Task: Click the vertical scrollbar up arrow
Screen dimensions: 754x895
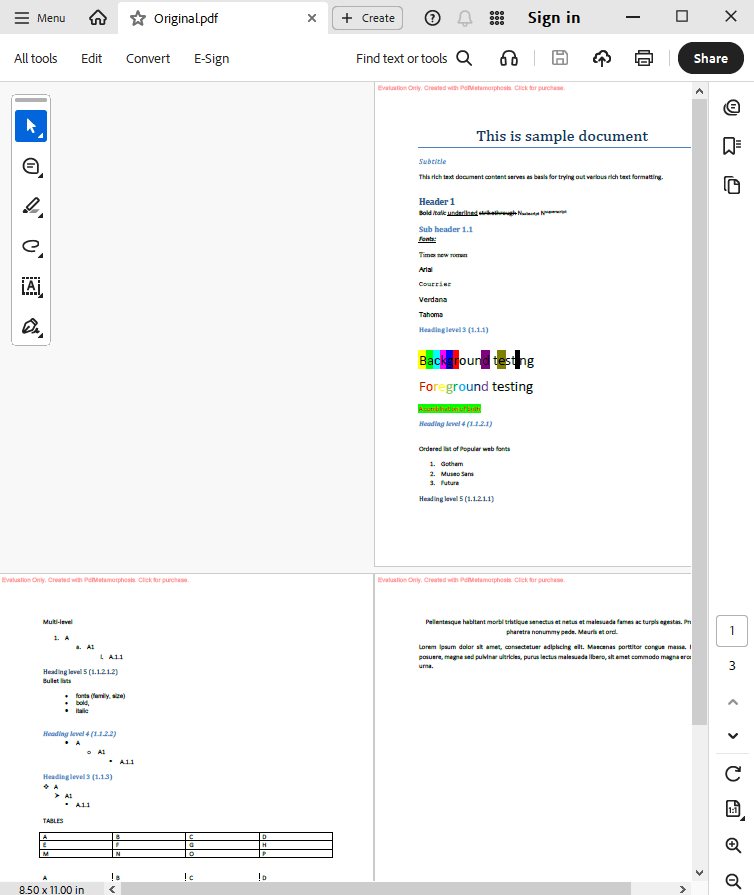Action: [x=700, y=91]
